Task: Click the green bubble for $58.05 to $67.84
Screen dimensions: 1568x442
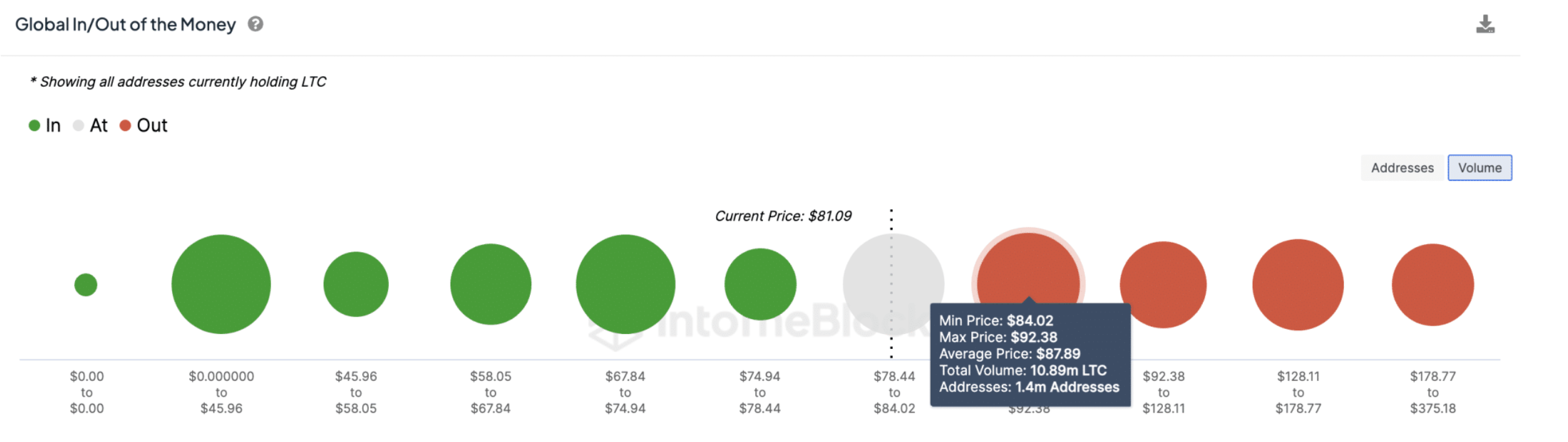Action: pos(491,283)
